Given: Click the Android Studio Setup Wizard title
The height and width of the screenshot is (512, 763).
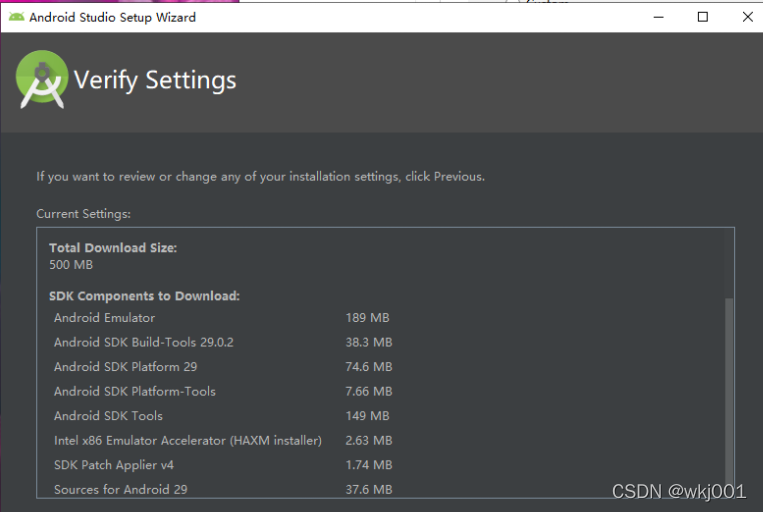Looking at the screenshot, I should 112,17.
